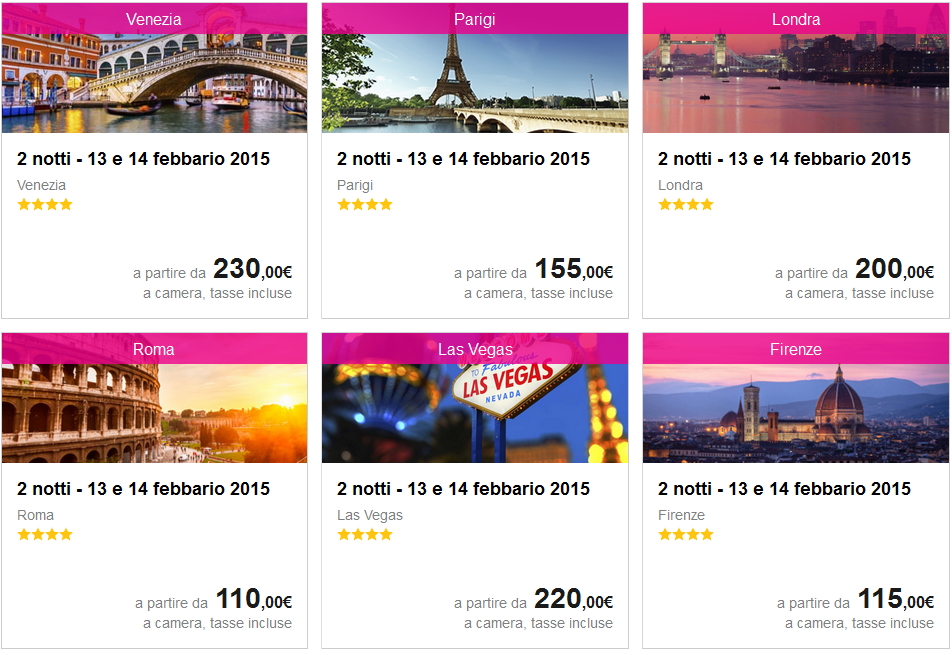The height and width of the screenshot is (655, 952).
Task: Click the Firenze 115,00€ price
Action: [895, 600]
